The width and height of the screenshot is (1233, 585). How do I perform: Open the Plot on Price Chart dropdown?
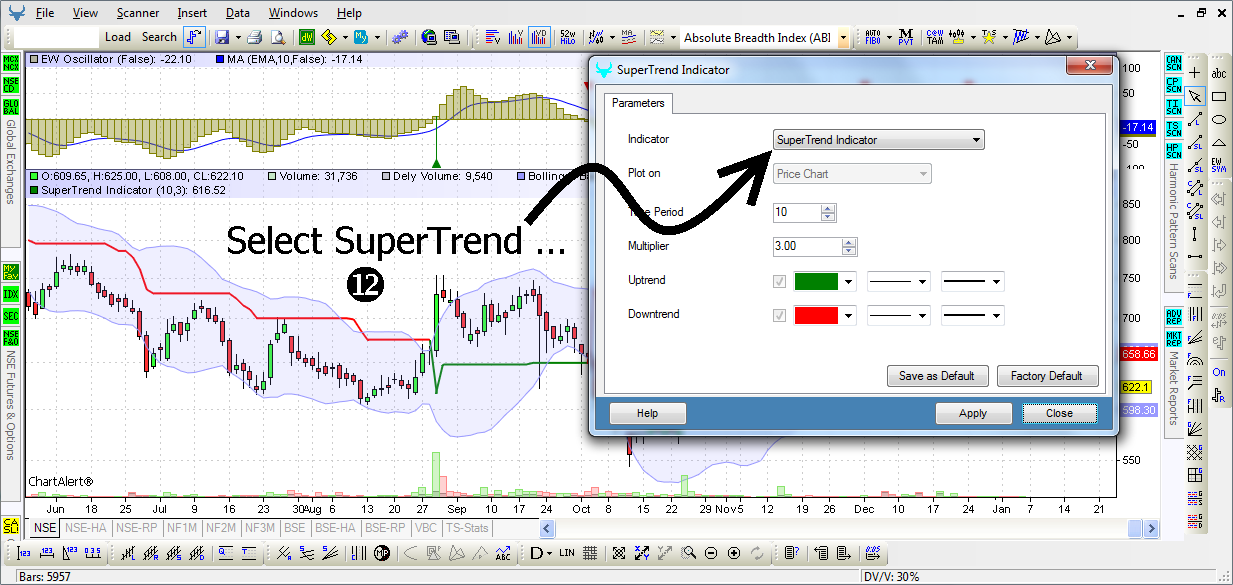click(852, 174)
